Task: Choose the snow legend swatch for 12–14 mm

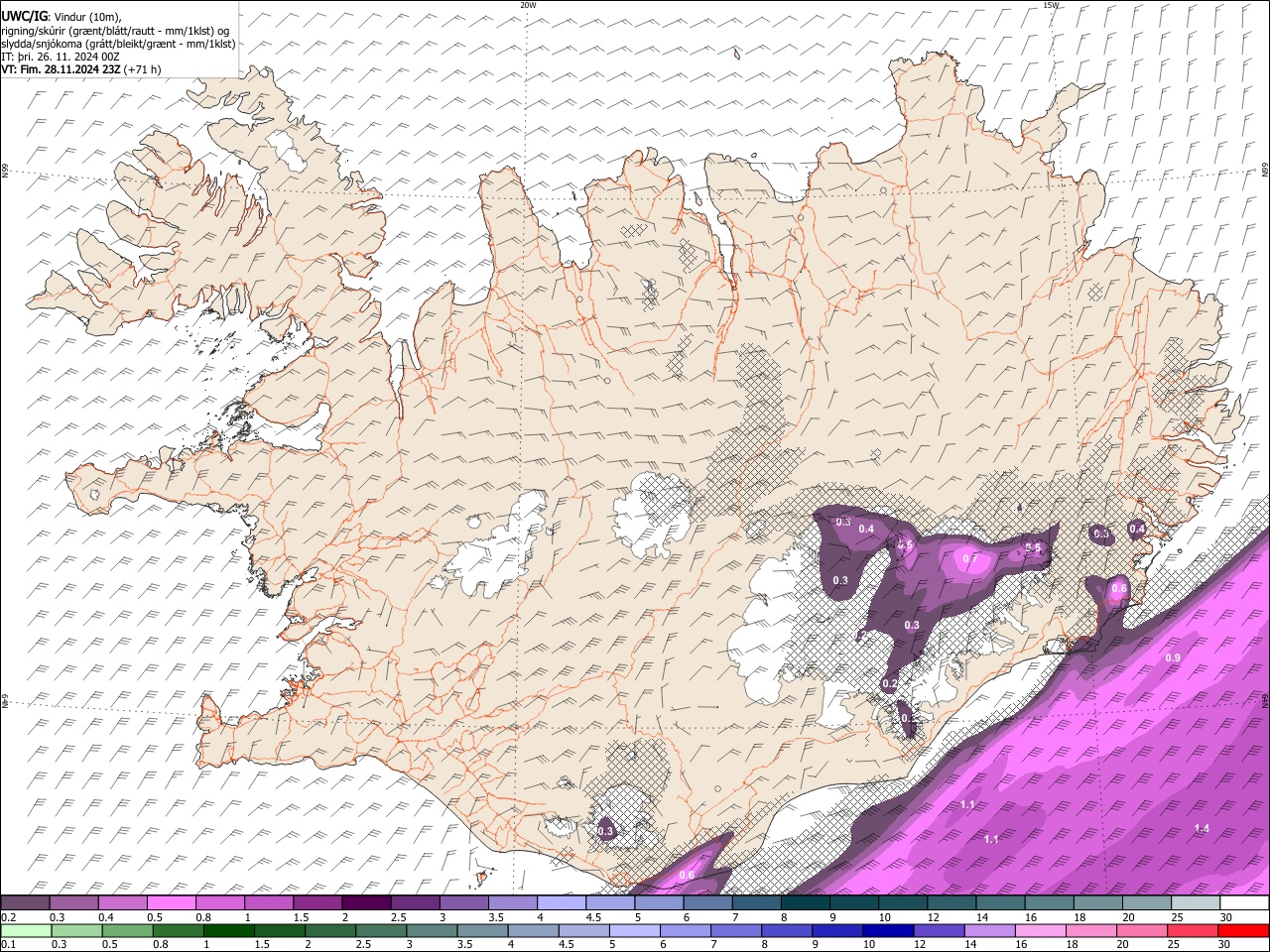Action: click(952, 903)
